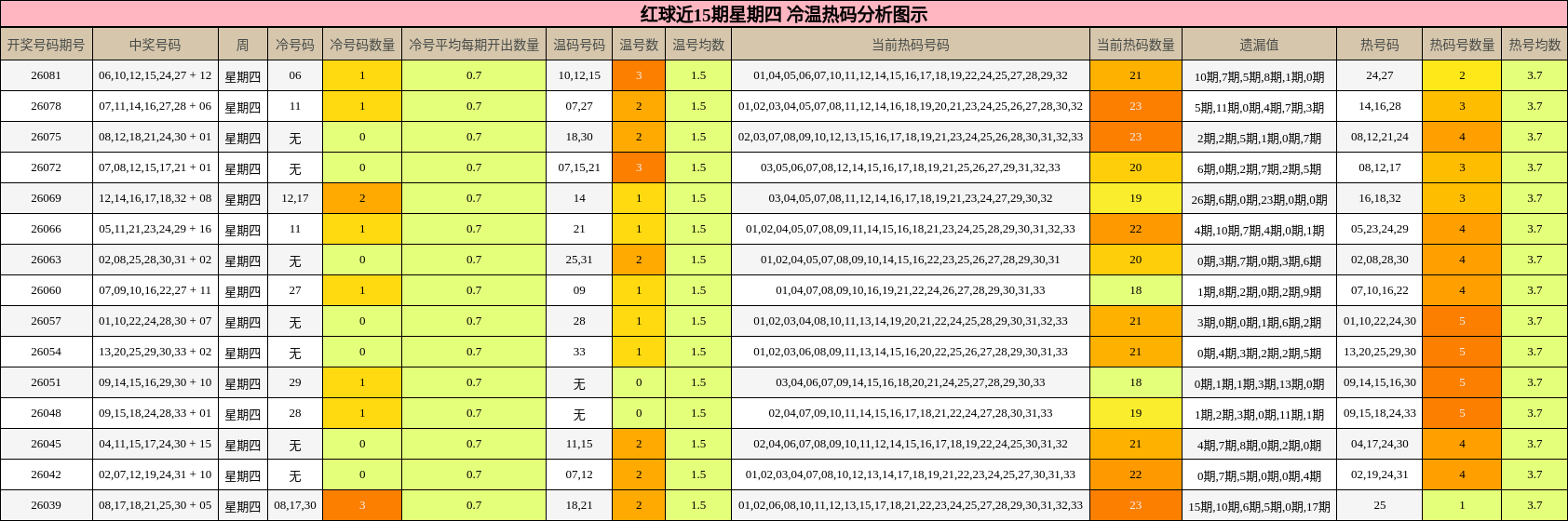Click hot numbers cell 13,20,25,29,30
This screenshot has width=1568, height=521.
tap(1380, 352)
